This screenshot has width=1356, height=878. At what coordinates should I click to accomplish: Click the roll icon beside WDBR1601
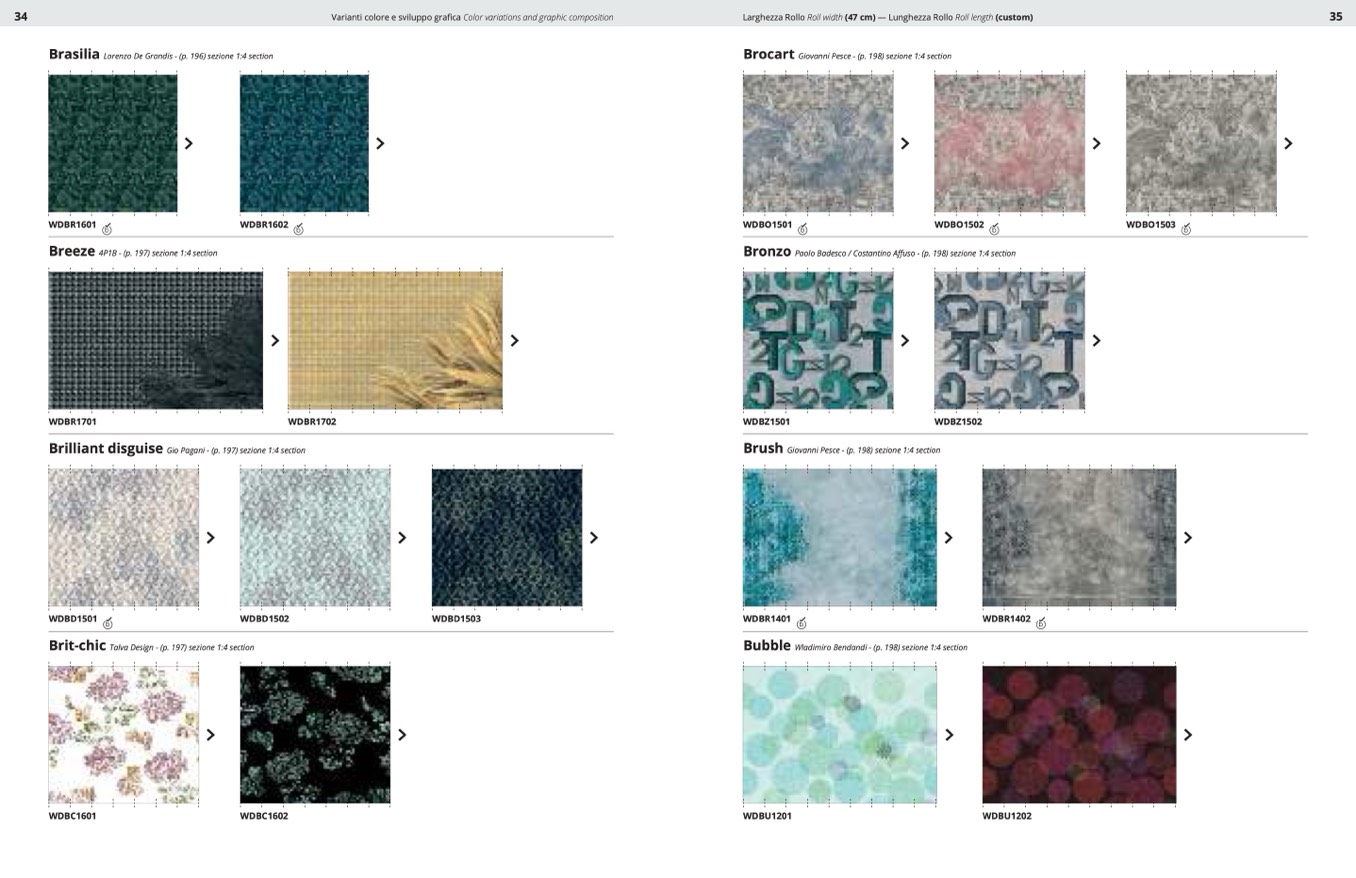pos(106,229)
